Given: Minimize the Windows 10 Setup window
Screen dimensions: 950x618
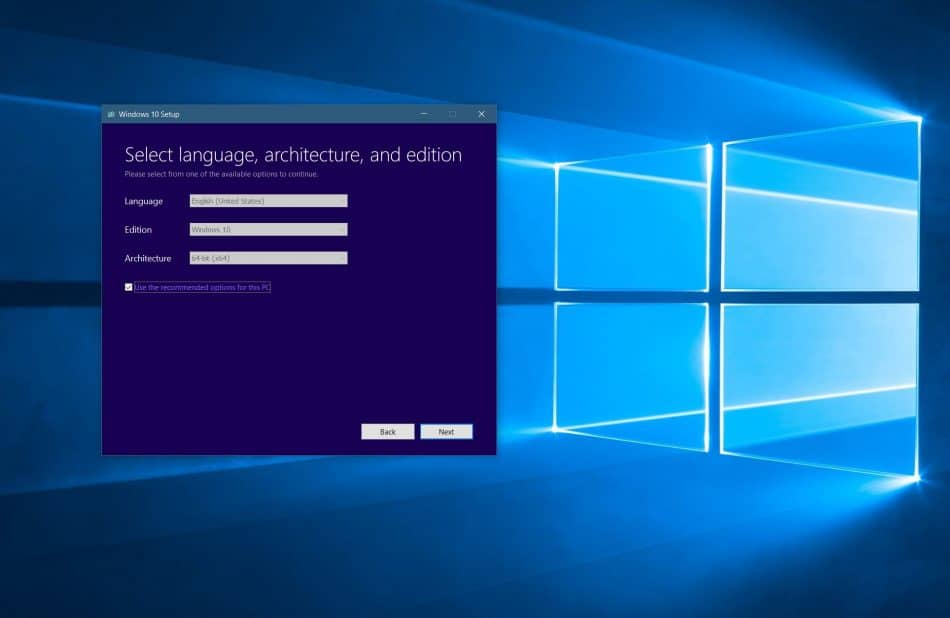Looking at the screenshot, I should (x=424, y=114).
